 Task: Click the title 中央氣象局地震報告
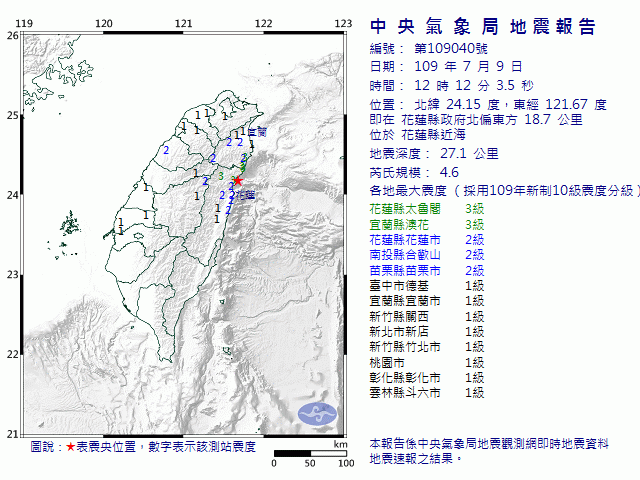point(482,27)
